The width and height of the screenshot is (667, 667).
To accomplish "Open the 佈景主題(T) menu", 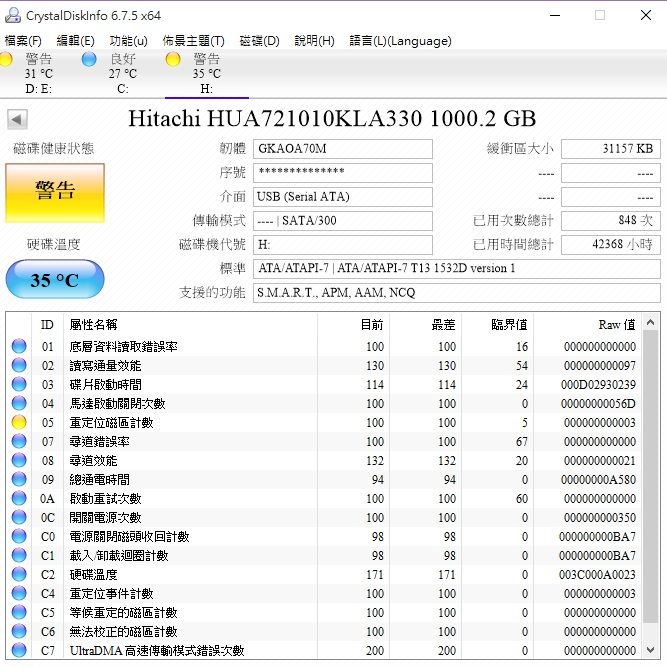I will [194, 41].
